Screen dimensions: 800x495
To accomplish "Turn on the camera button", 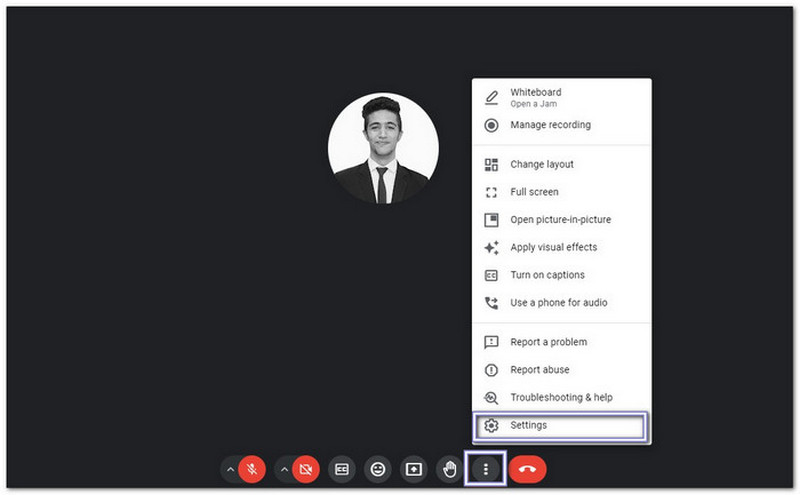I will [x=306, y=468].
